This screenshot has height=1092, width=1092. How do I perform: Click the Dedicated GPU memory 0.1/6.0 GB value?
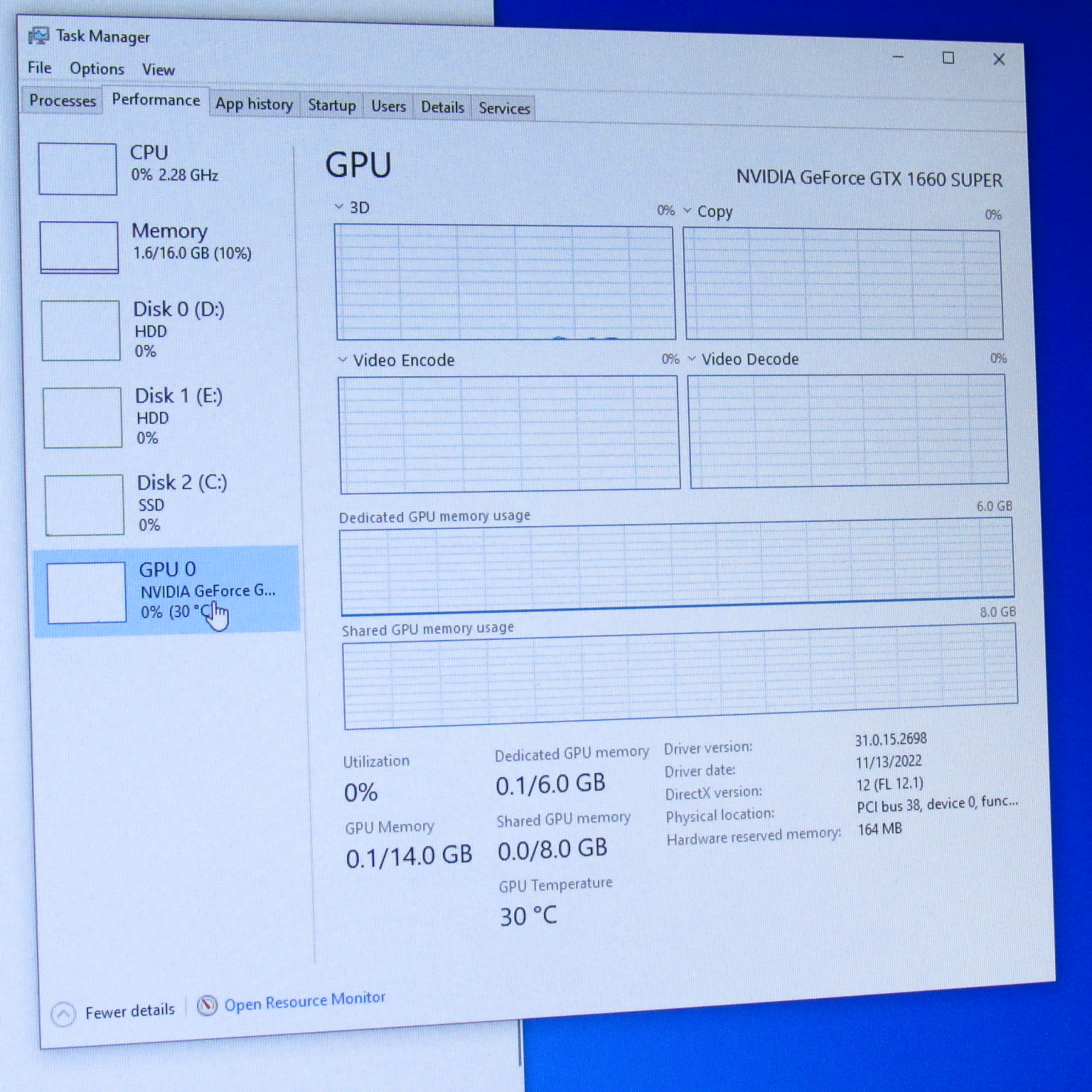click(x=550, y=784)
